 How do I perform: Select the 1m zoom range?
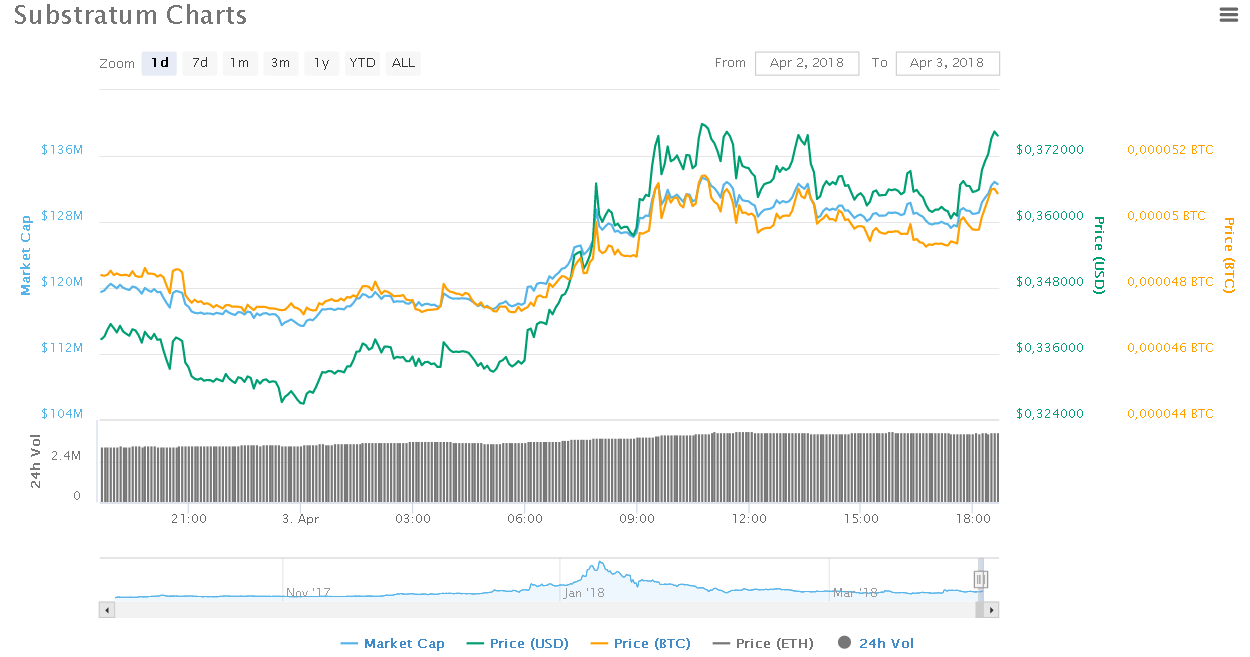click(240, 63)
